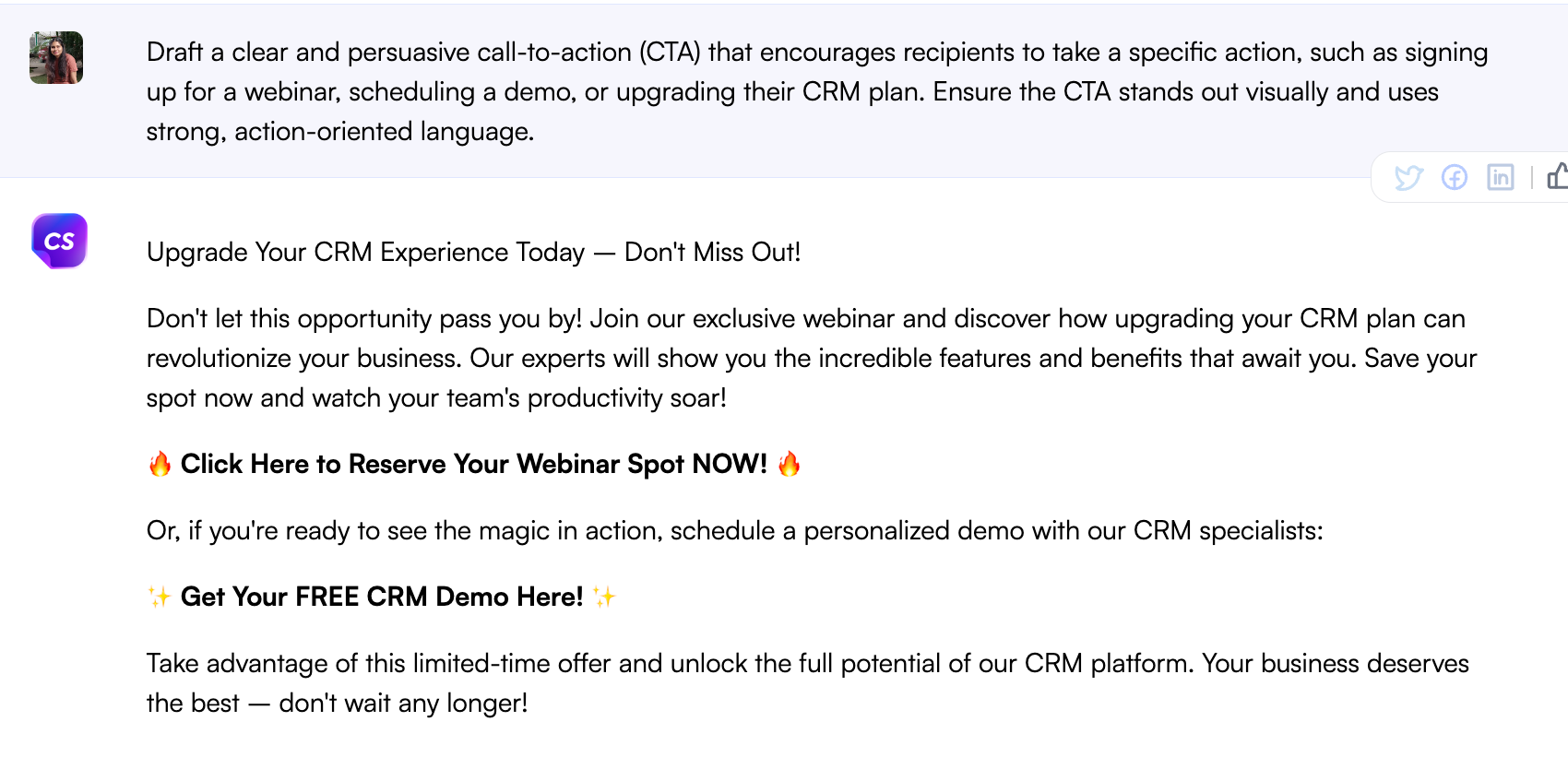Open 'Get Your FREE CRM Demo Here!'
The image size is (1568, 769).
click(382, 597)
